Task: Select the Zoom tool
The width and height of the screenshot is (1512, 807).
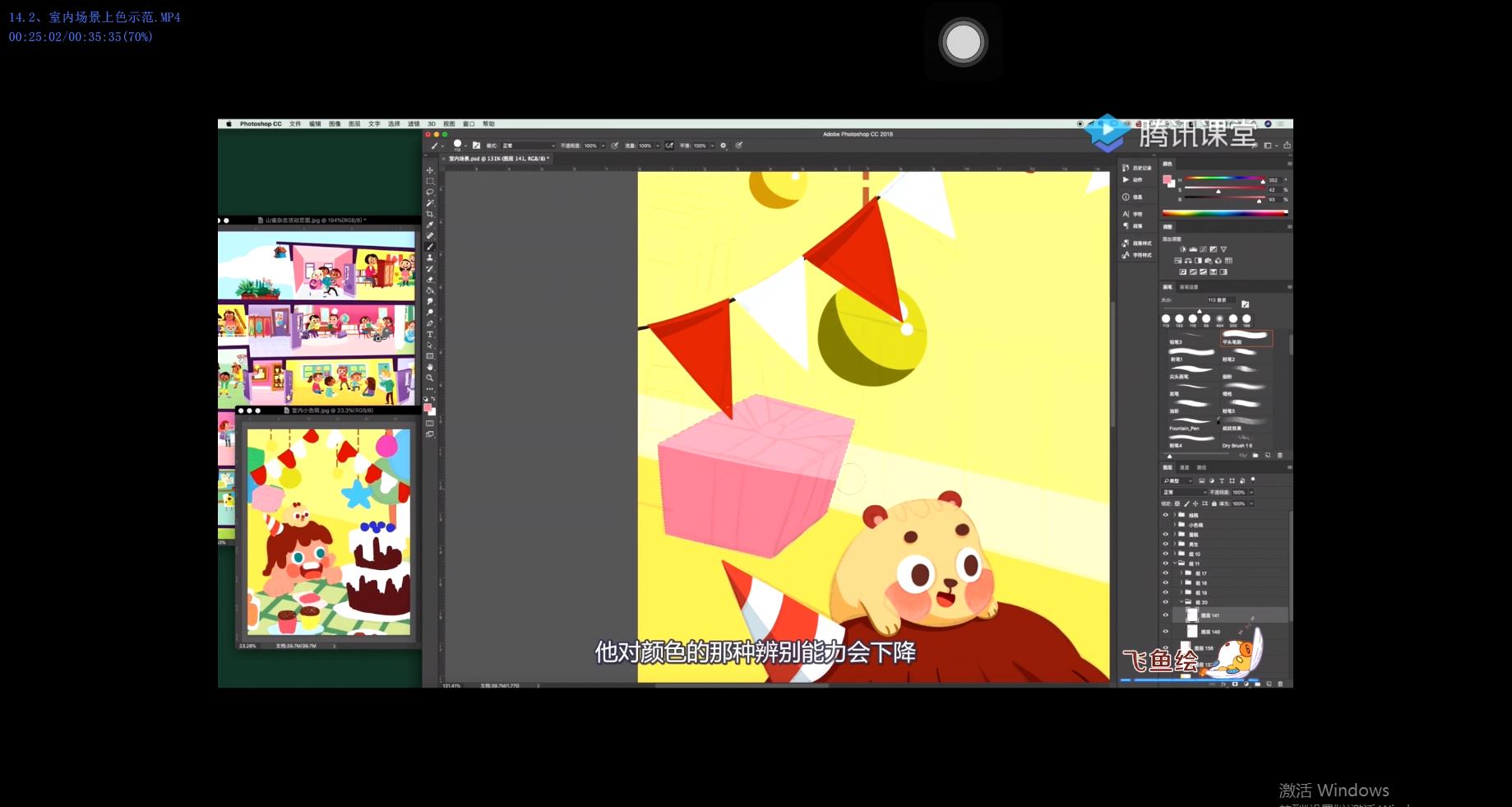Action: coord(429,378)
